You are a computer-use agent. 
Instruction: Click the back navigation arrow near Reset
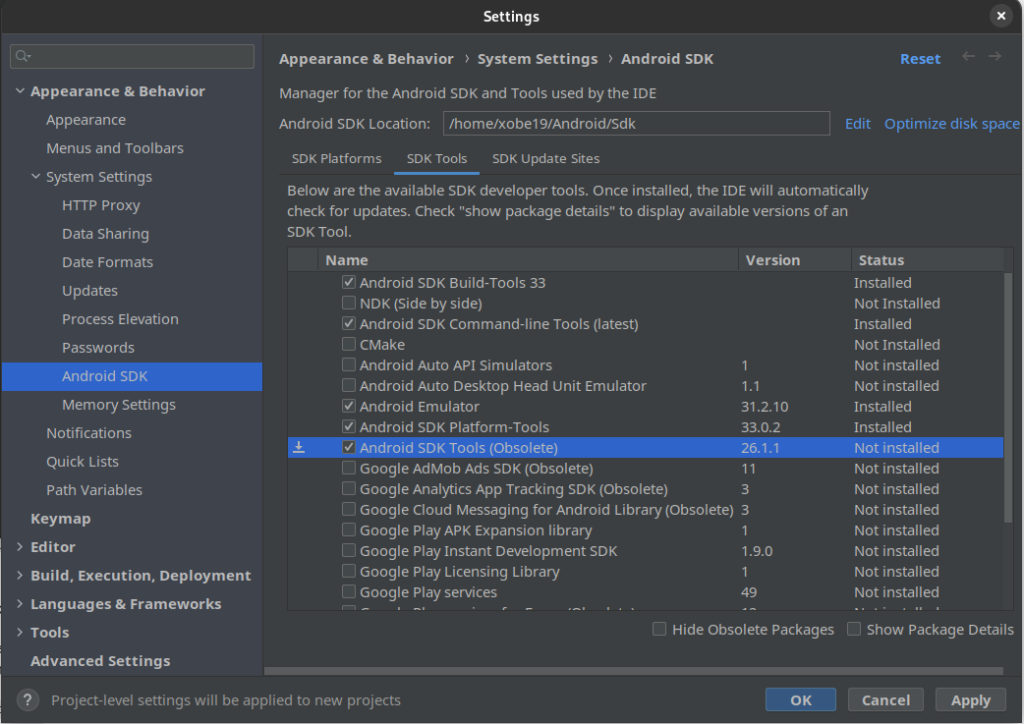[968, 58]
